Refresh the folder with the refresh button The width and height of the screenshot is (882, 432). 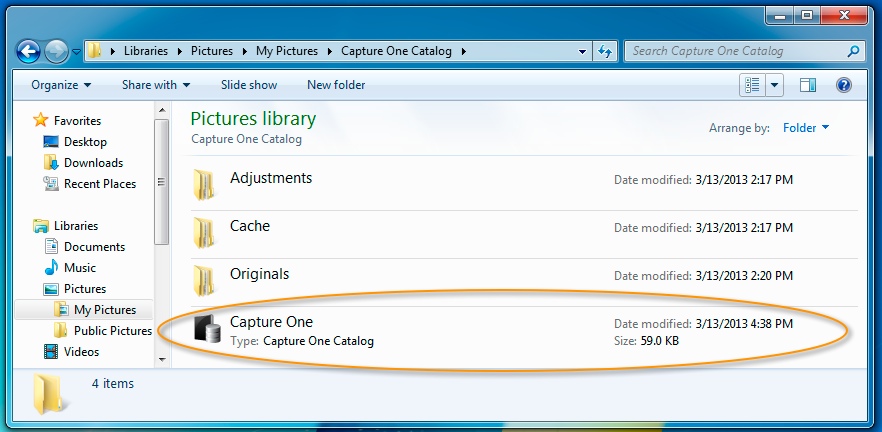[605, 51]
